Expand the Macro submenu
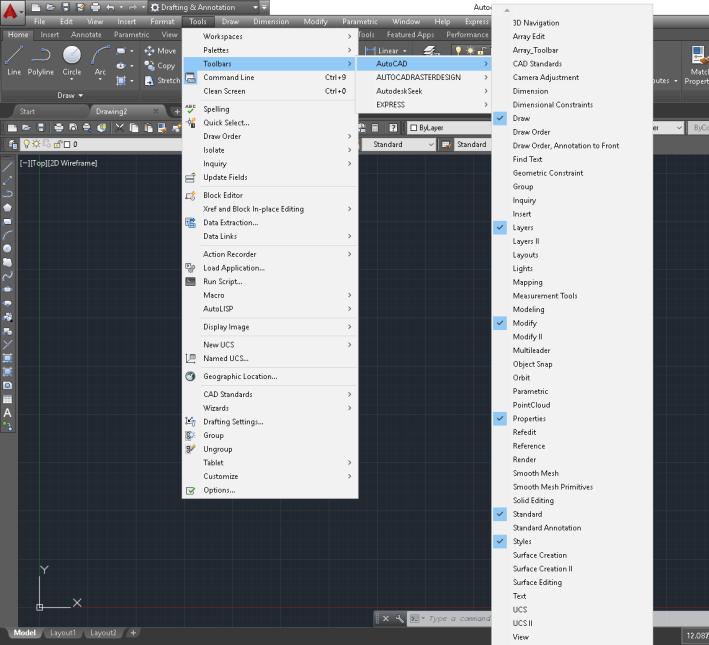The width and height of the screenshot is (709, 645). point(270,295)
